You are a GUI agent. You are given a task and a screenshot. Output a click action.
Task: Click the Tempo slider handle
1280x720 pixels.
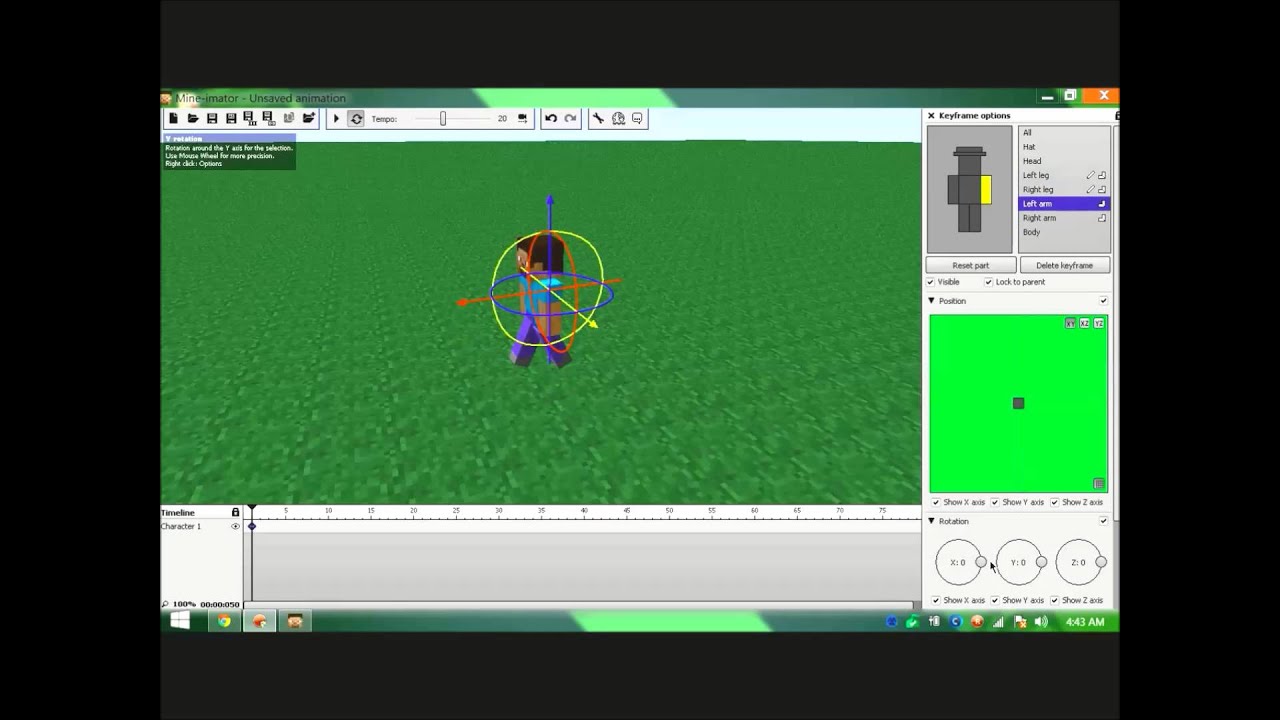coord(443,118)
